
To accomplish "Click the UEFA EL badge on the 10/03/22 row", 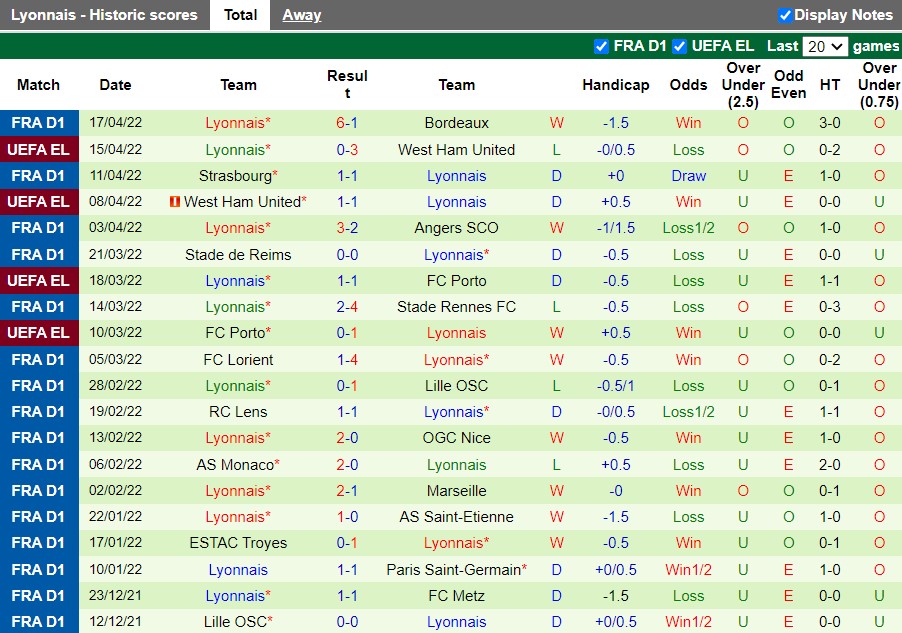I will click(39, 333).
